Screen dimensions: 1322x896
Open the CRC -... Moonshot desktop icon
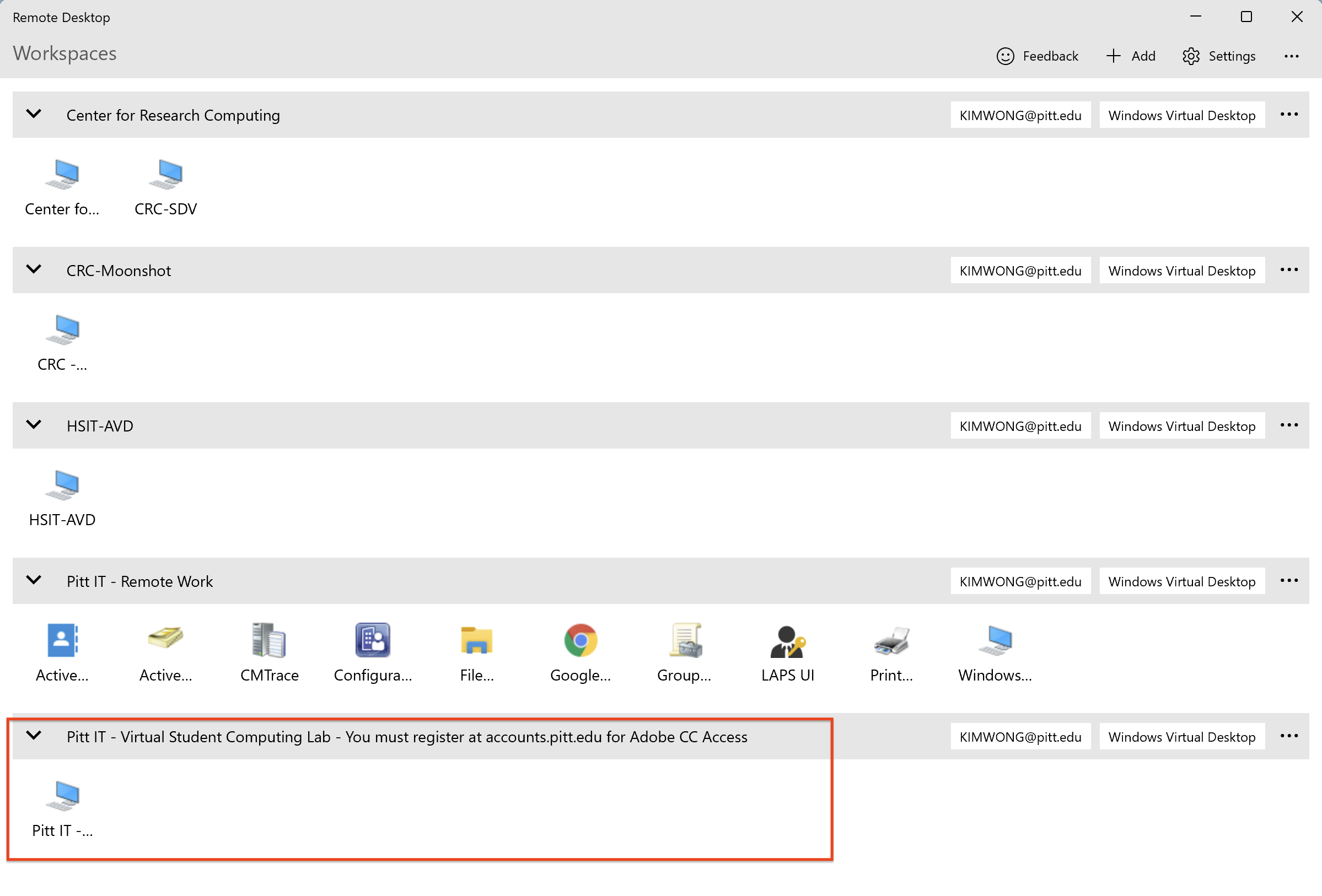(62, 343)
